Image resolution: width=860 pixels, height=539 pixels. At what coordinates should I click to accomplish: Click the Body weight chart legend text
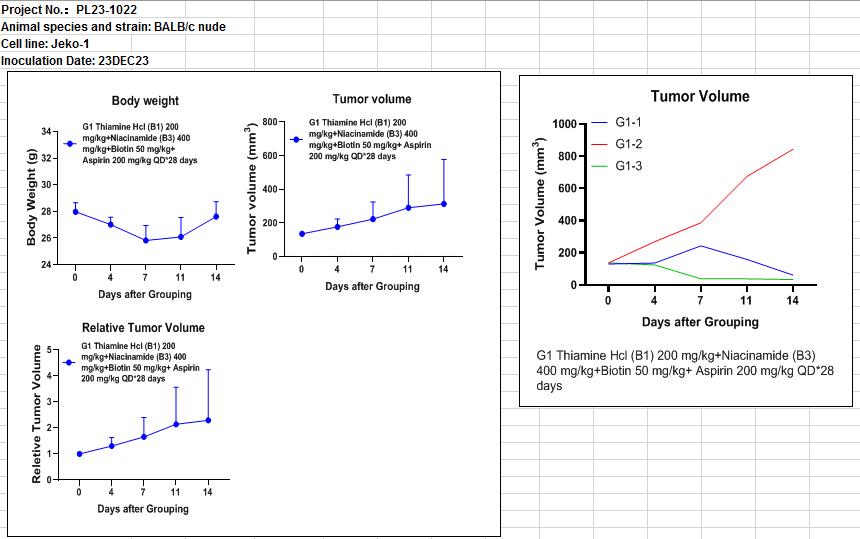(x=140, y=144)
